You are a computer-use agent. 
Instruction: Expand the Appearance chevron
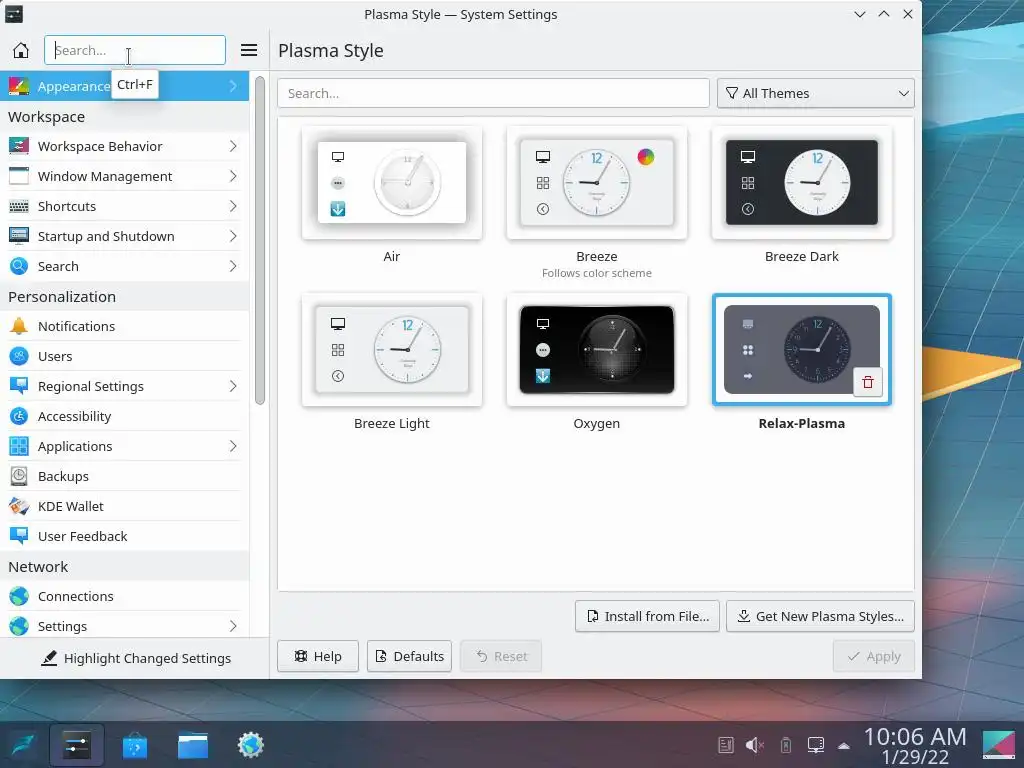coord(233,86)
